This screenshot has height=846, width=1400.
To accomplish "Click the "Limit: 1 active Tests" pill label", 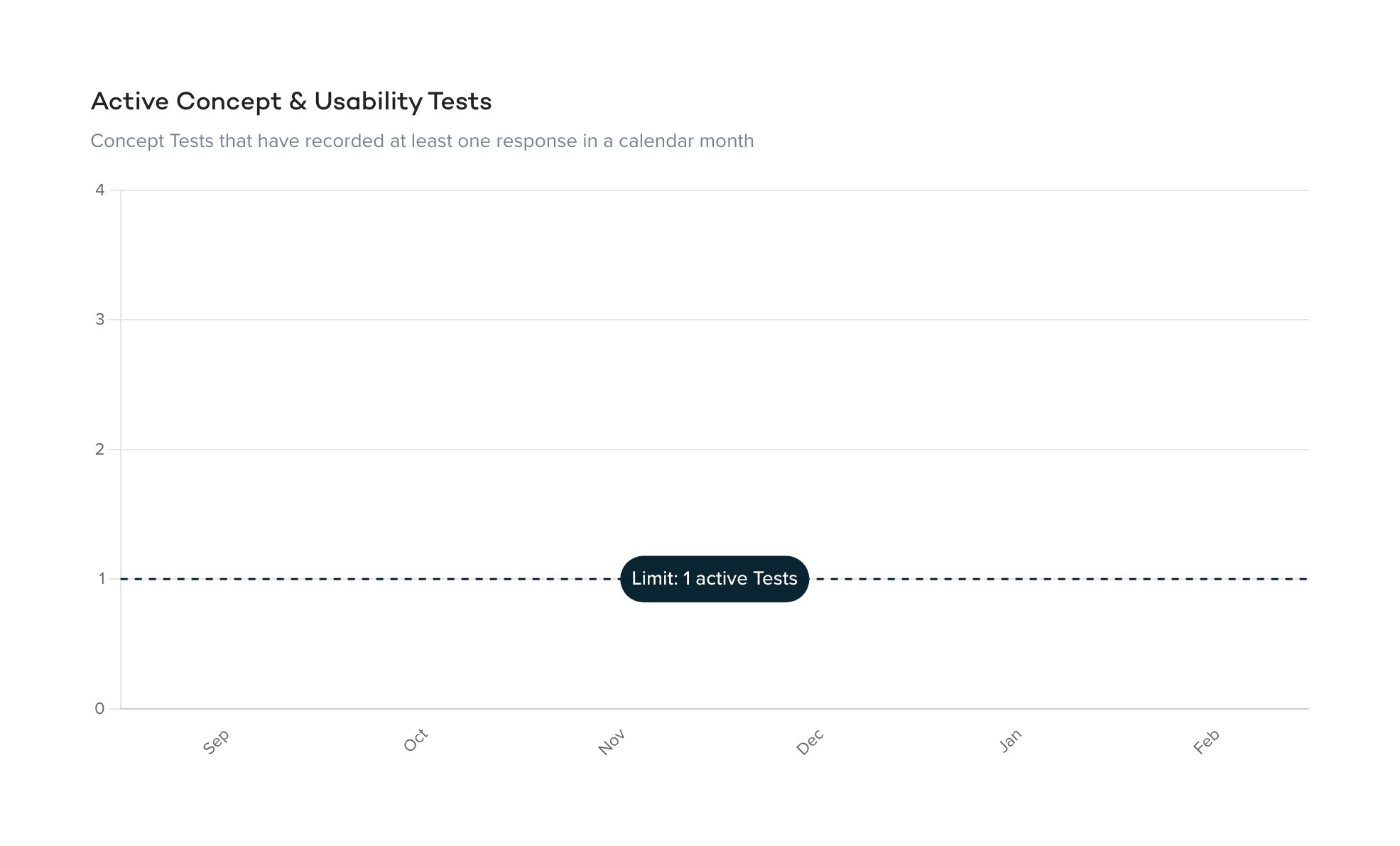I will (715, 579).
